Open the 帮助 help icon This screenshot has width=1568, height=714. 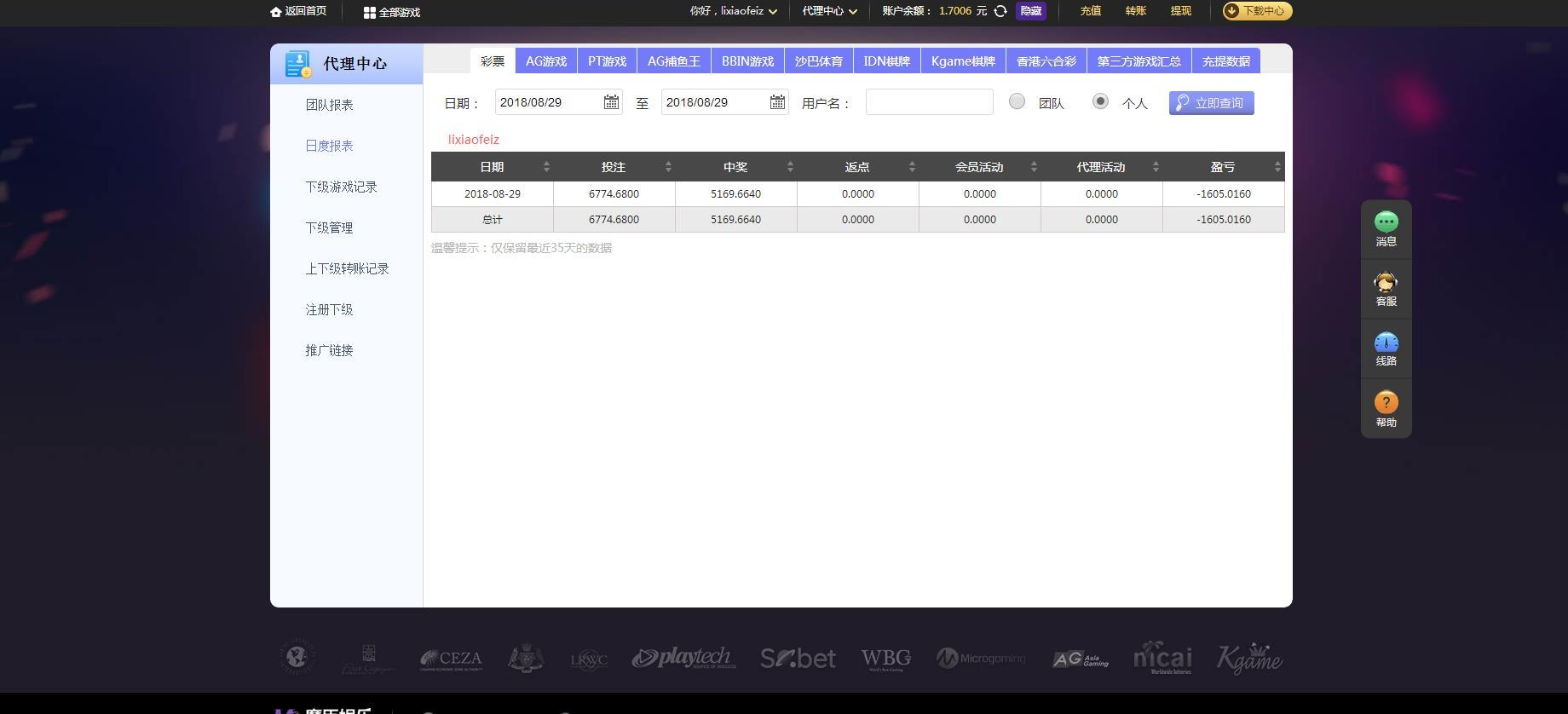point(1386,402)
